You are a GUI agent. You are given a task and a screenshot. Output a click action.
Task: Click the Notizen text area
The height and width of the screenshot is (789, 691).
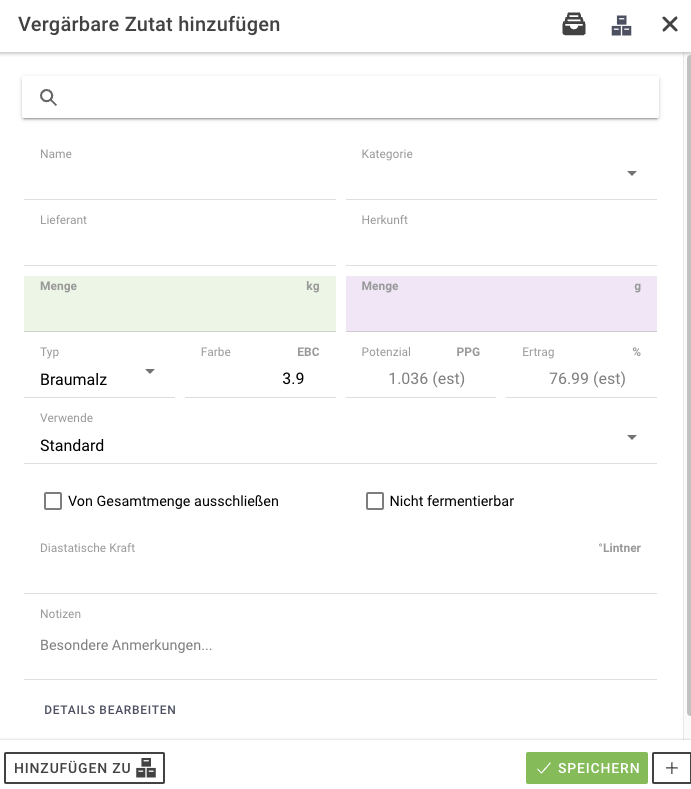[x=340, y=646]
